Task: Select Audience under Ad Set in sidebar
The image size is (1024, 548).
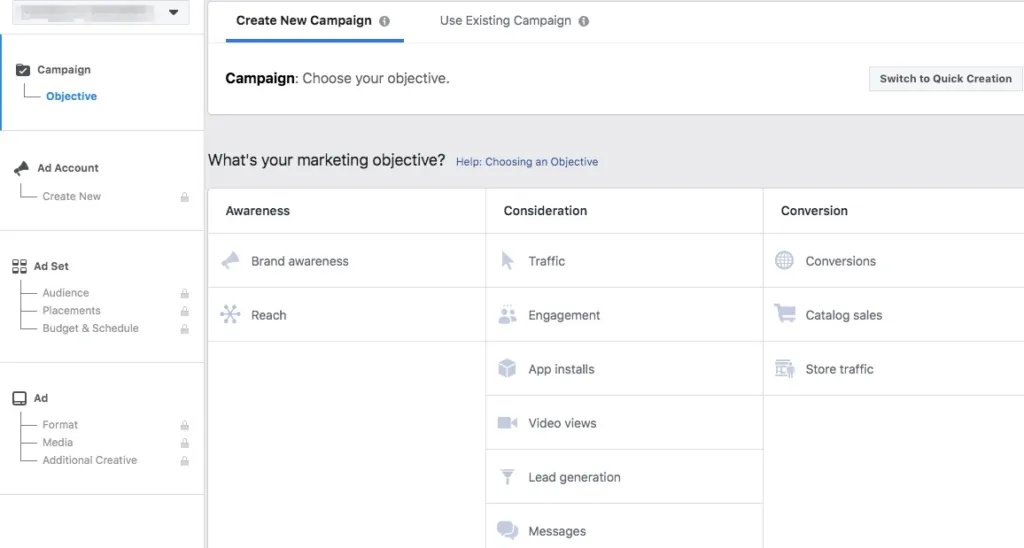Action: (65, 293)
